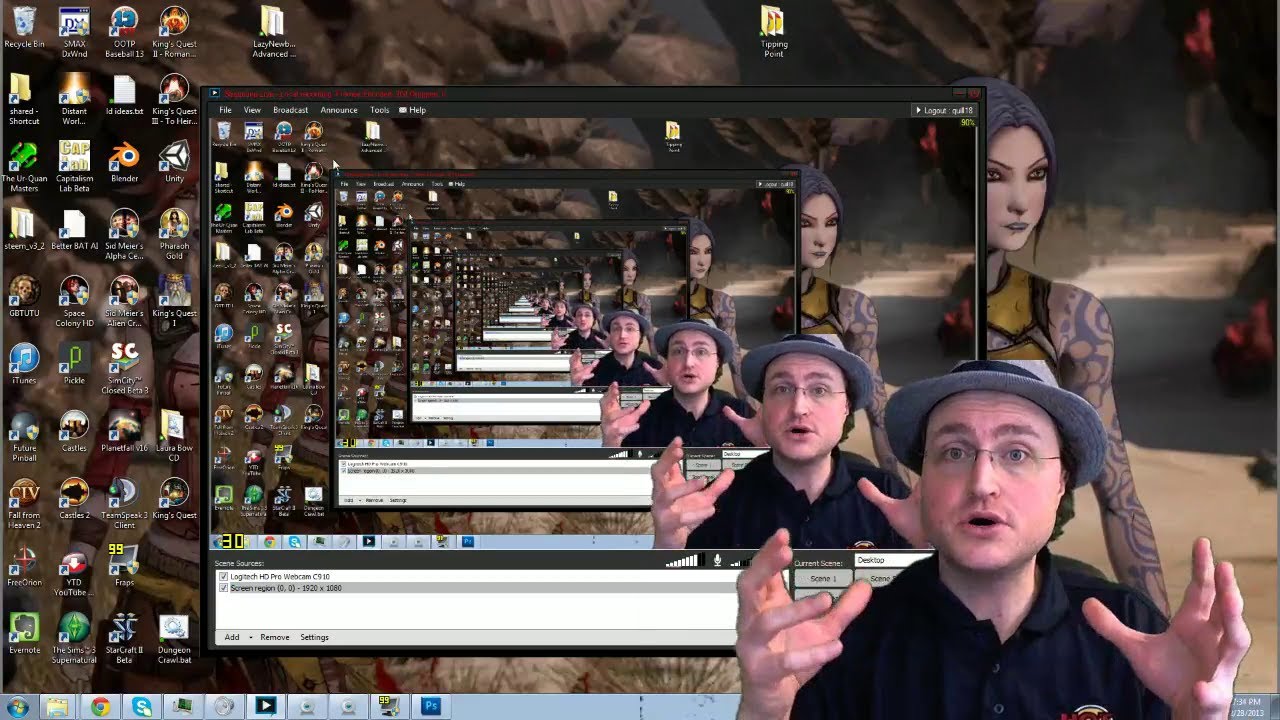Open Google Chrome from the taskbar
Screen dimensions: 1280x720
point(100,707)
